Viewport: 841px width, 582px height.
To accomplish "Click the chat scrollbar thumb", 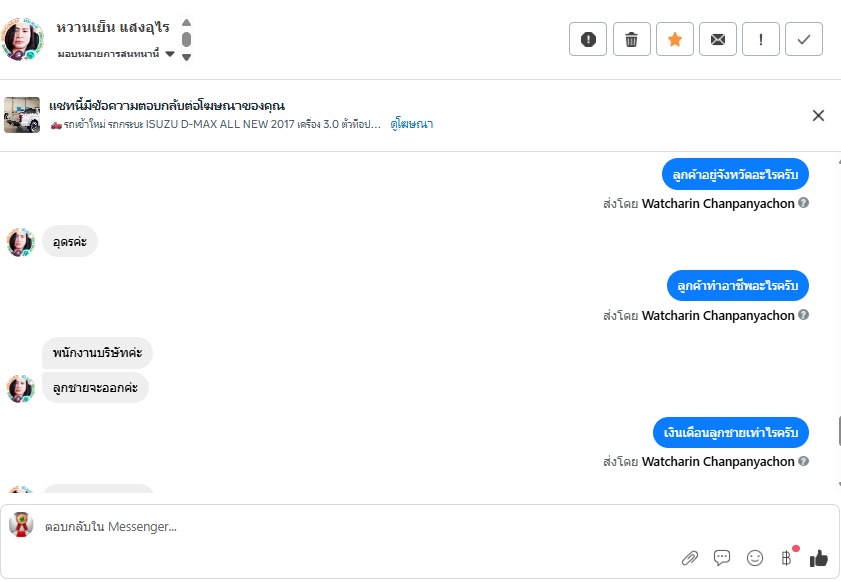I will 839,431.
